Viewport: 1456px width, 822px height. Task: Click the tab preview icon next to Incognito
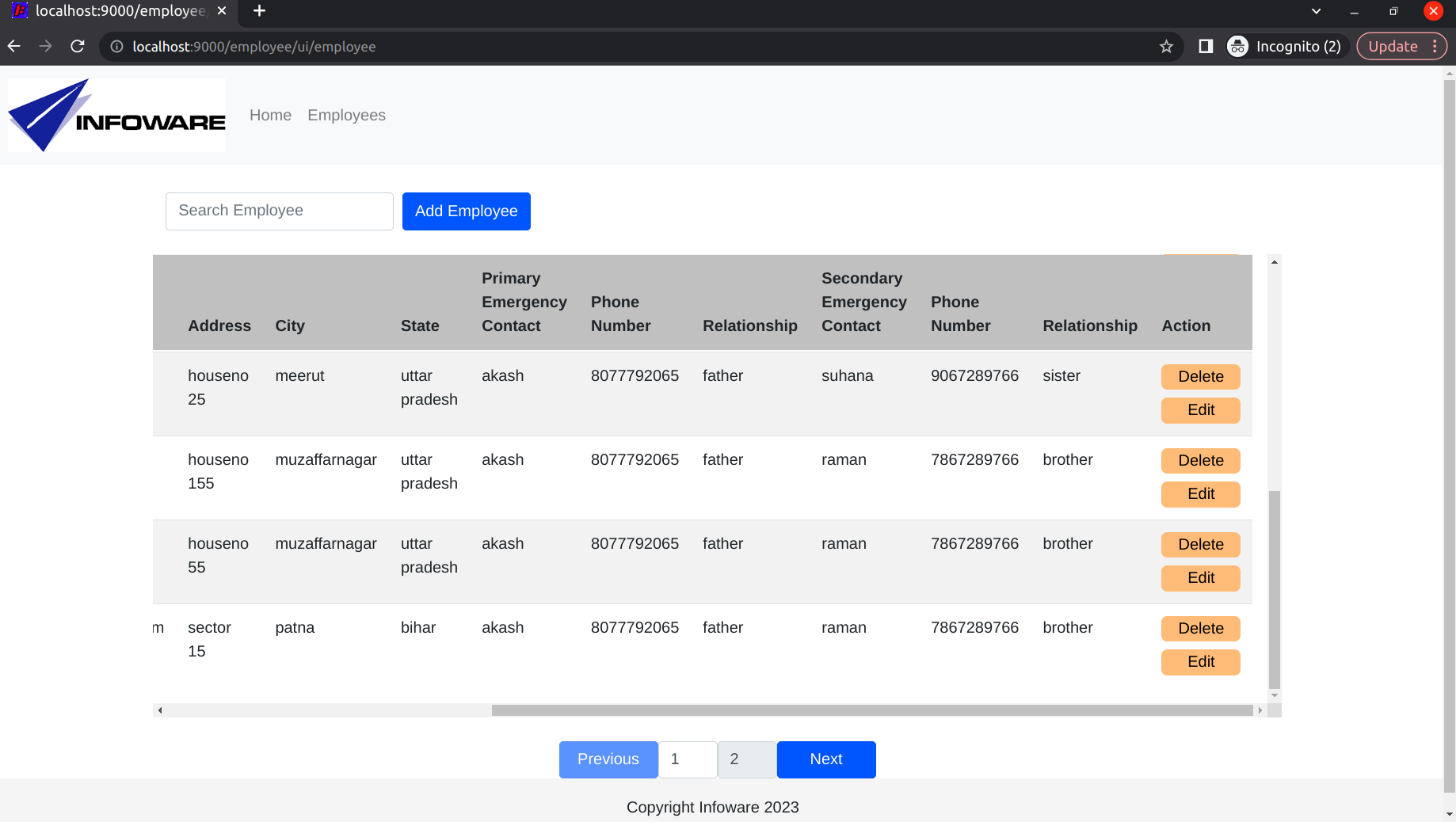[x=1205, y=46]
